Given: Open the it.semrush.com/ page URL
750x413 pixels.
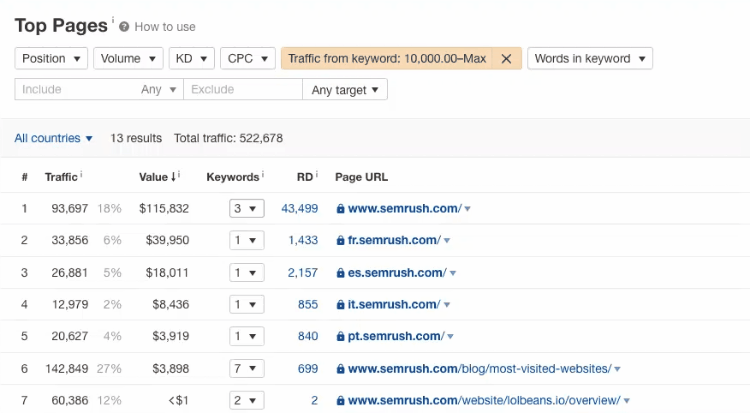Looking at the screenshot, I should coord(394,304).
